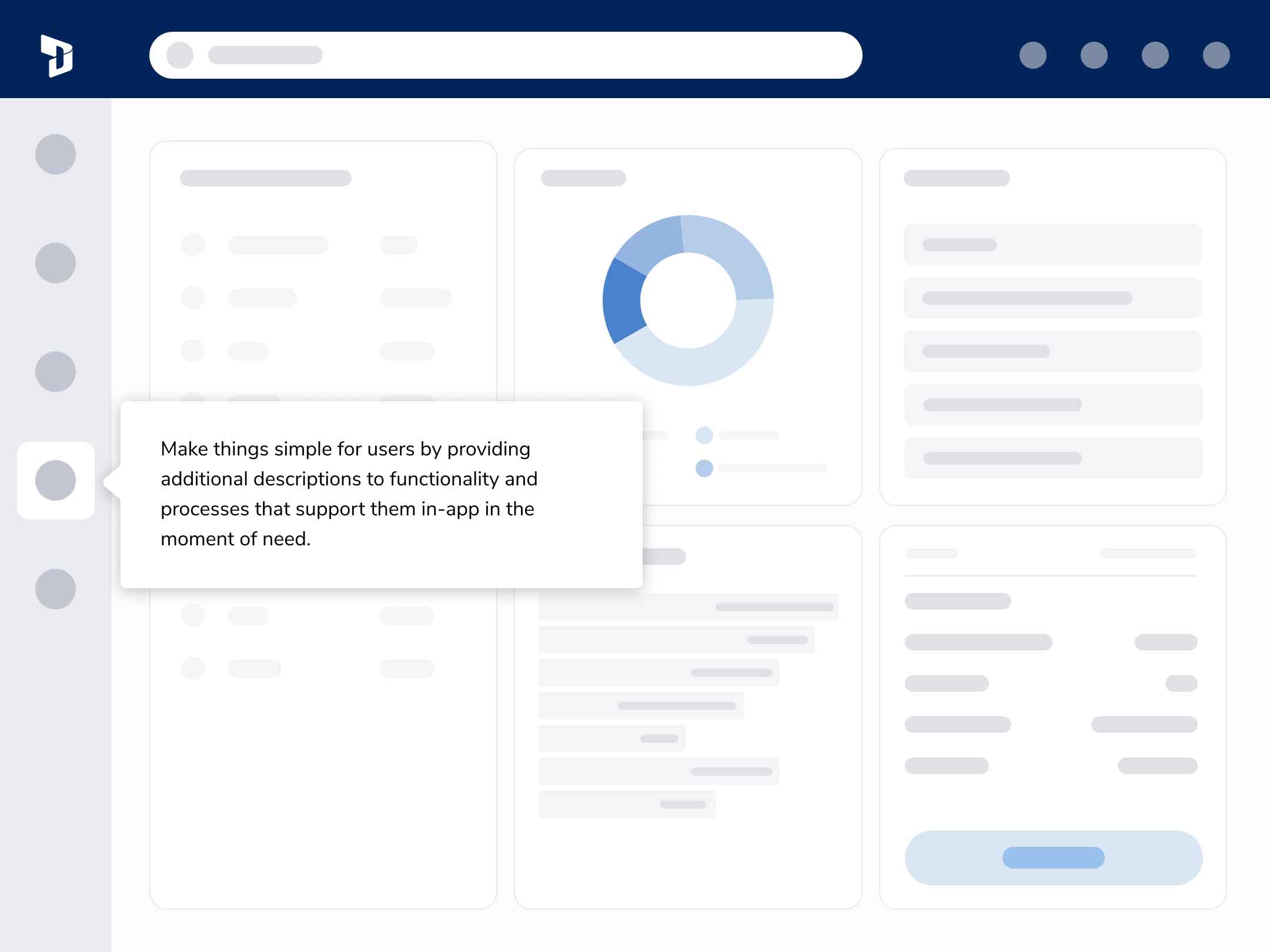Select the third sidebar circle icon

tap(55, 371)
